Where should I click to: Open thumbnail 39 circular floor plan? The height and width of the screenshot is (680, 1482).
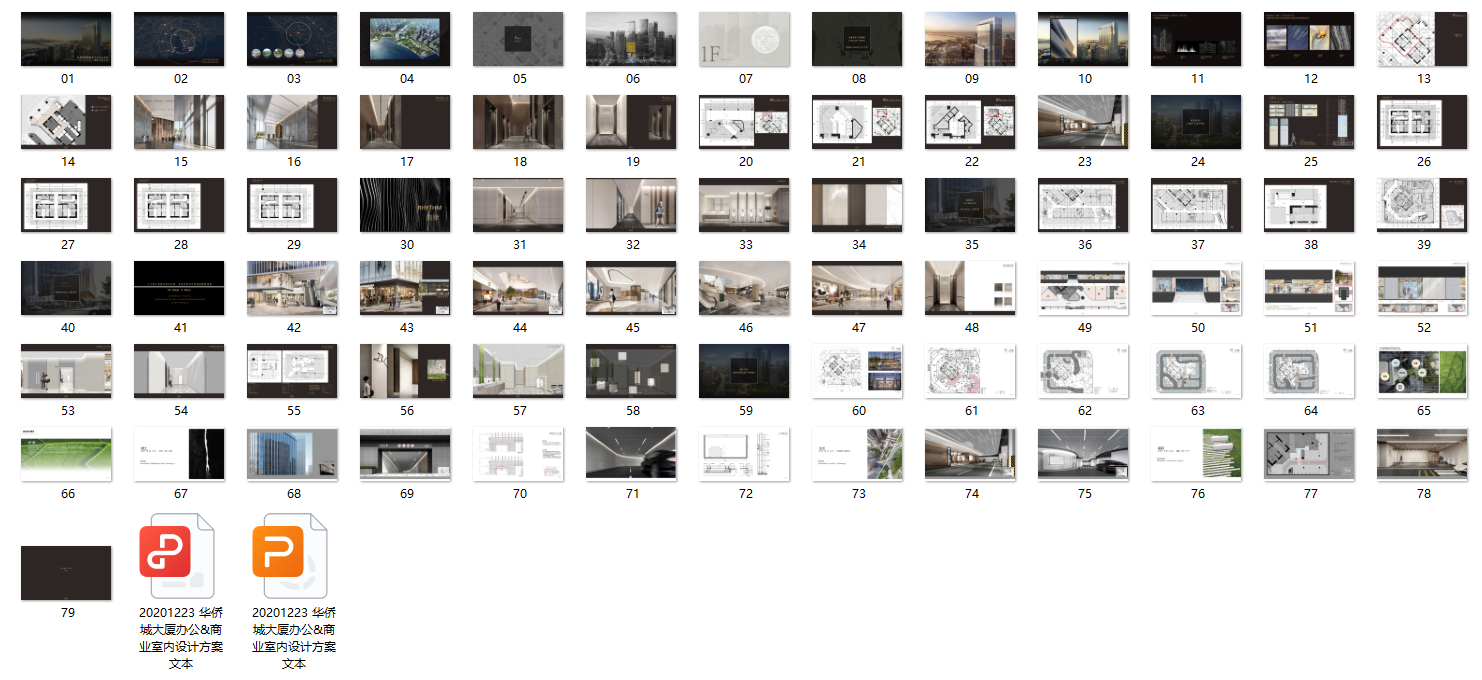click(x=1423, y=205)
